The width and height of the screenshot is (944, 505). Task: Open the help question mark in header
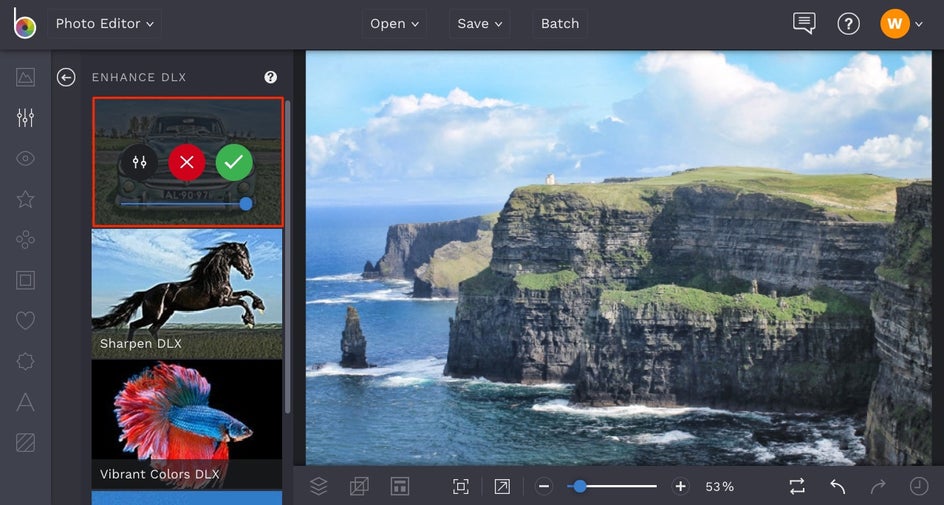(x=848, y=24)
